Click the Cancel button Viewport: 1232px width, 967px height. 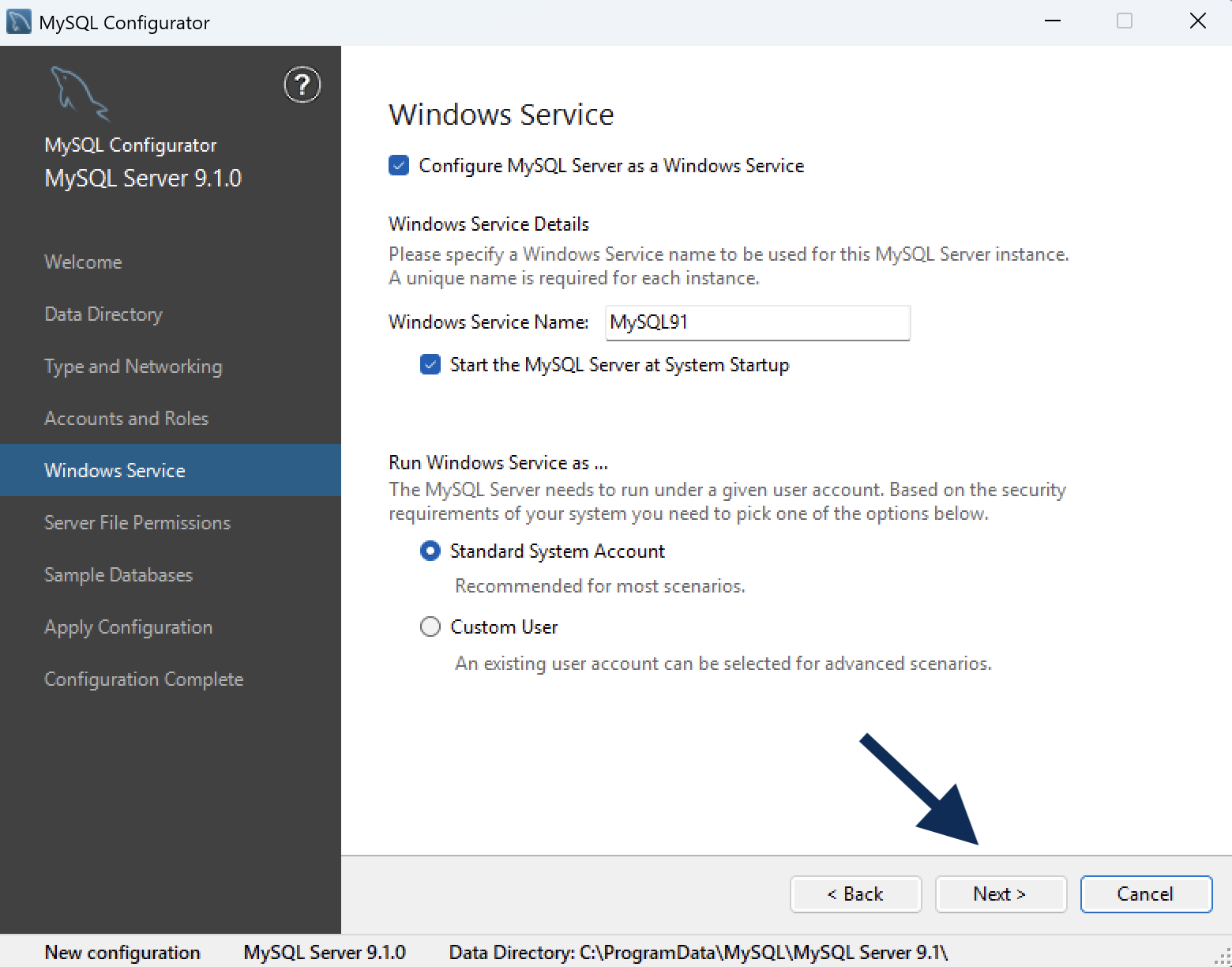pos(1146,894)
